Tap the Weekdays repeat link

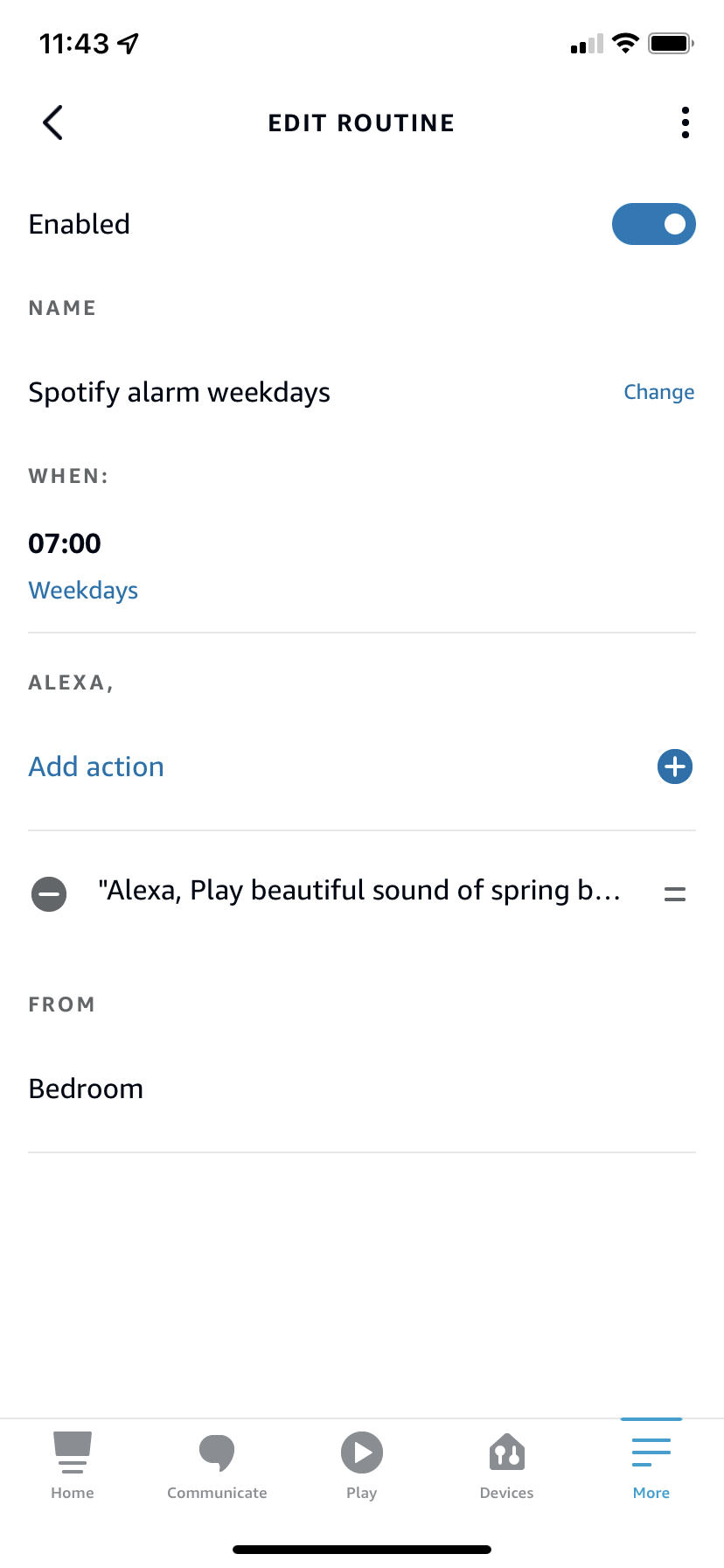click(x=83, y=591)
